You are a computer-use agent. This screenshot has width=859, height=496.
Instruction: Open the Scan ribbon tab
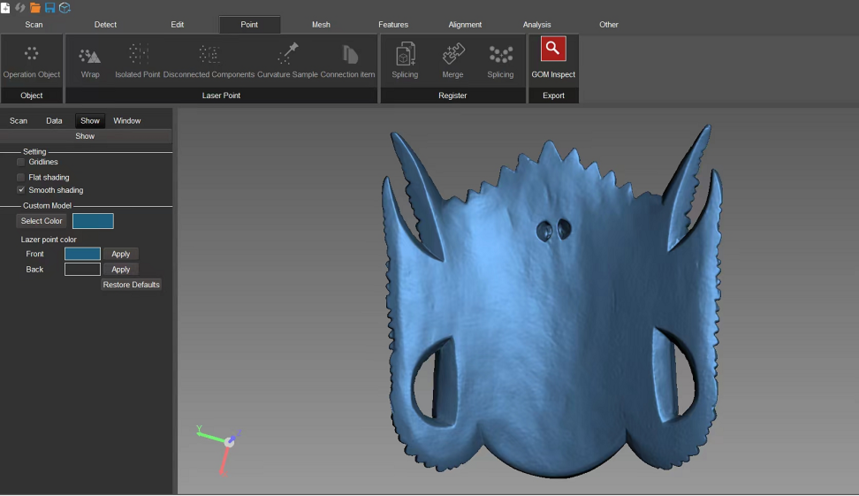[x=34, y=25]
